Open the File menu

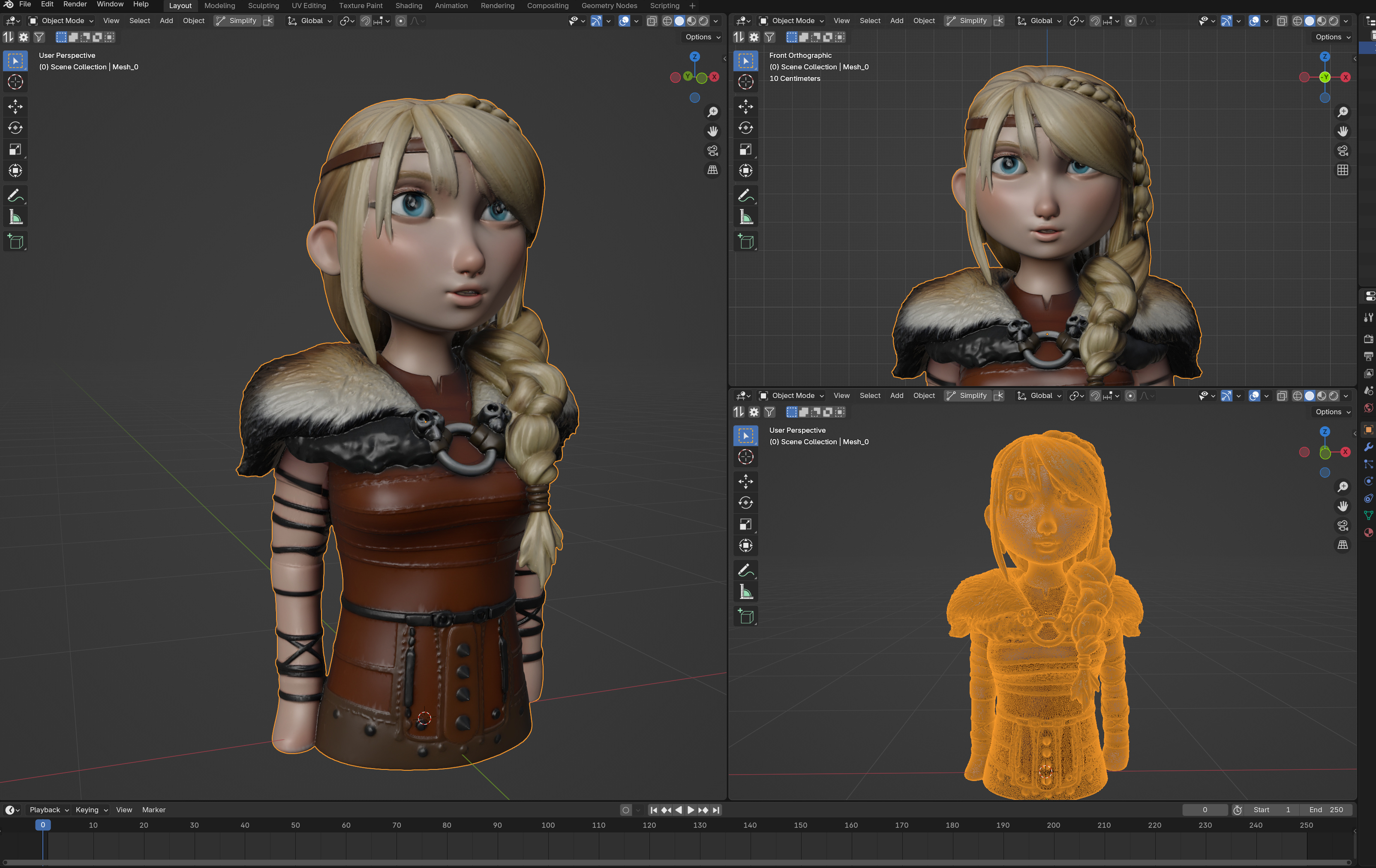click(x=25, y=5)
